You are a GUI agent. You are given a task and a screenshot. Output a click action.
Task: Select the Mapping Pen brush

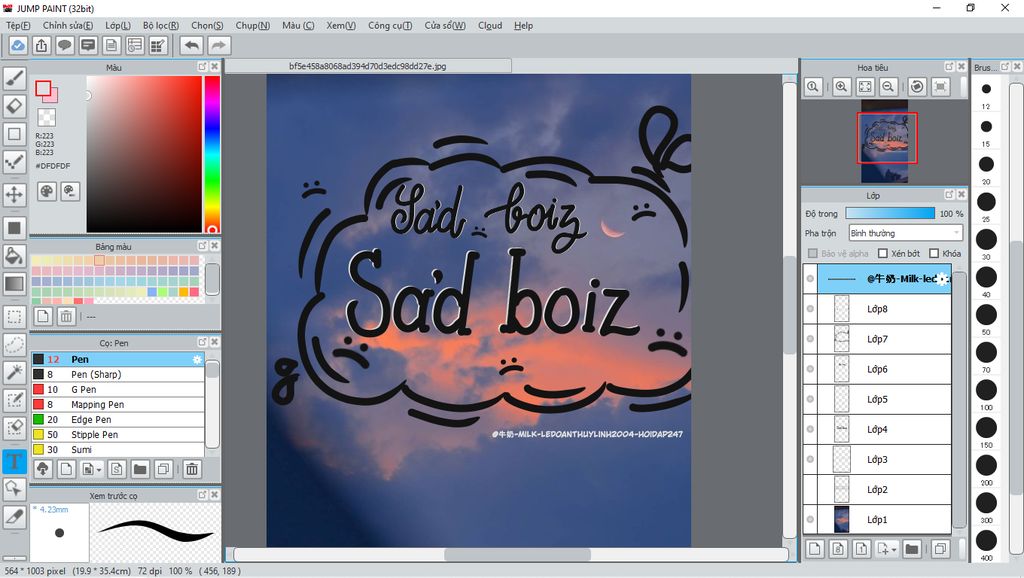(x=118, y=404)
